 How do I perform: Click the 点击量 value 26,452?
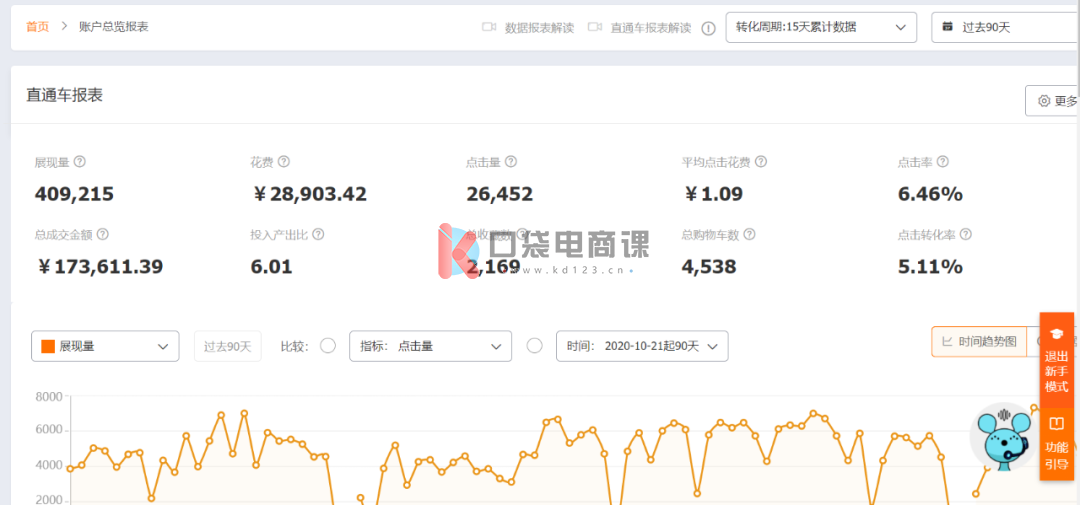point(499,194)
